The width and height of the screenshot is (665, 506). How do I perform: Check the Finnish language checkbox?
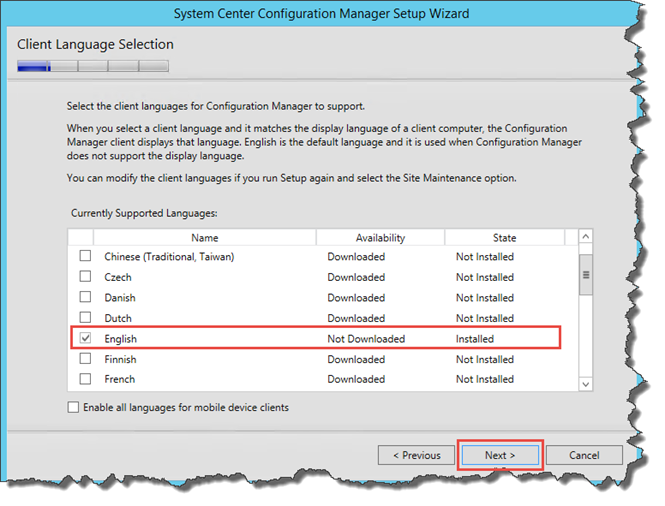[x=85, y=359]
